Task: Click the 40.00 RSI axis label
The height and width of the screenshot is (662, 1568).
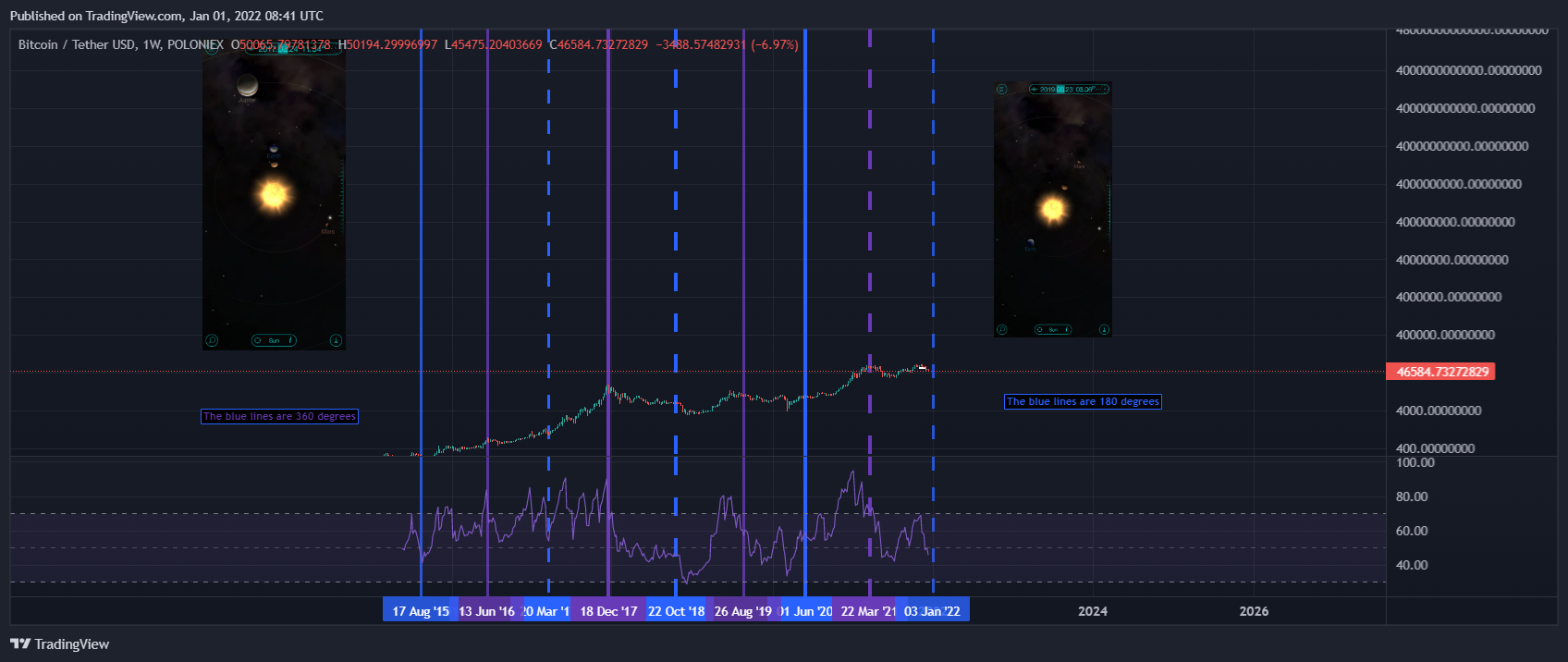Action: point(1412,565)
